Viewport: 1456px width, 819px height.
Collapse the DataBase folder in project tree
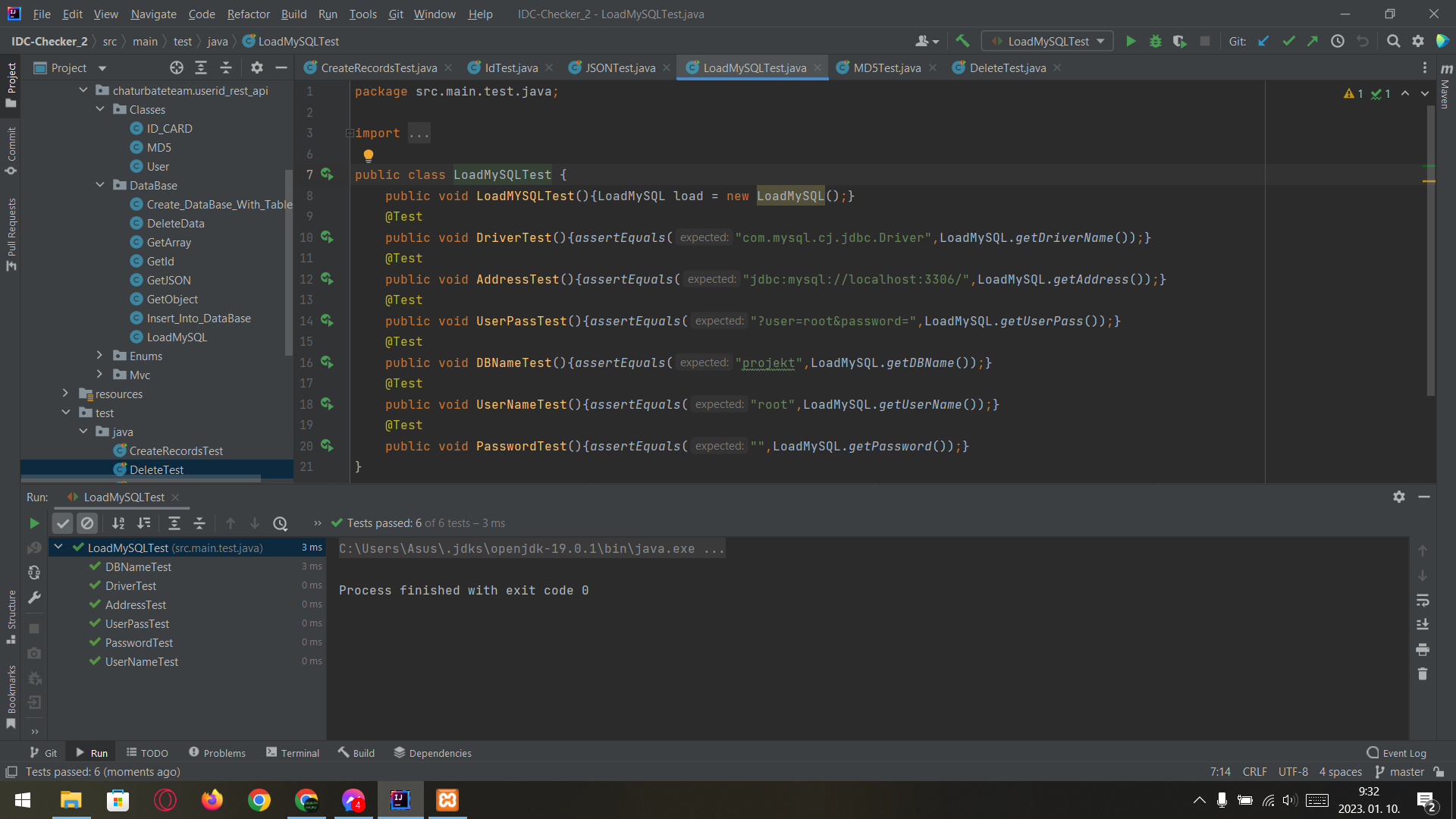coord(100,185)
